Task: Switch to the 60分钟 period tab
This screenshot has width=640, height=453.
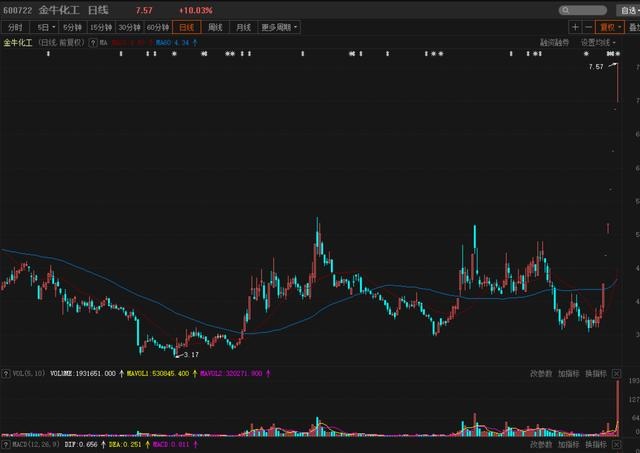Action: click(x=158, y=27)
